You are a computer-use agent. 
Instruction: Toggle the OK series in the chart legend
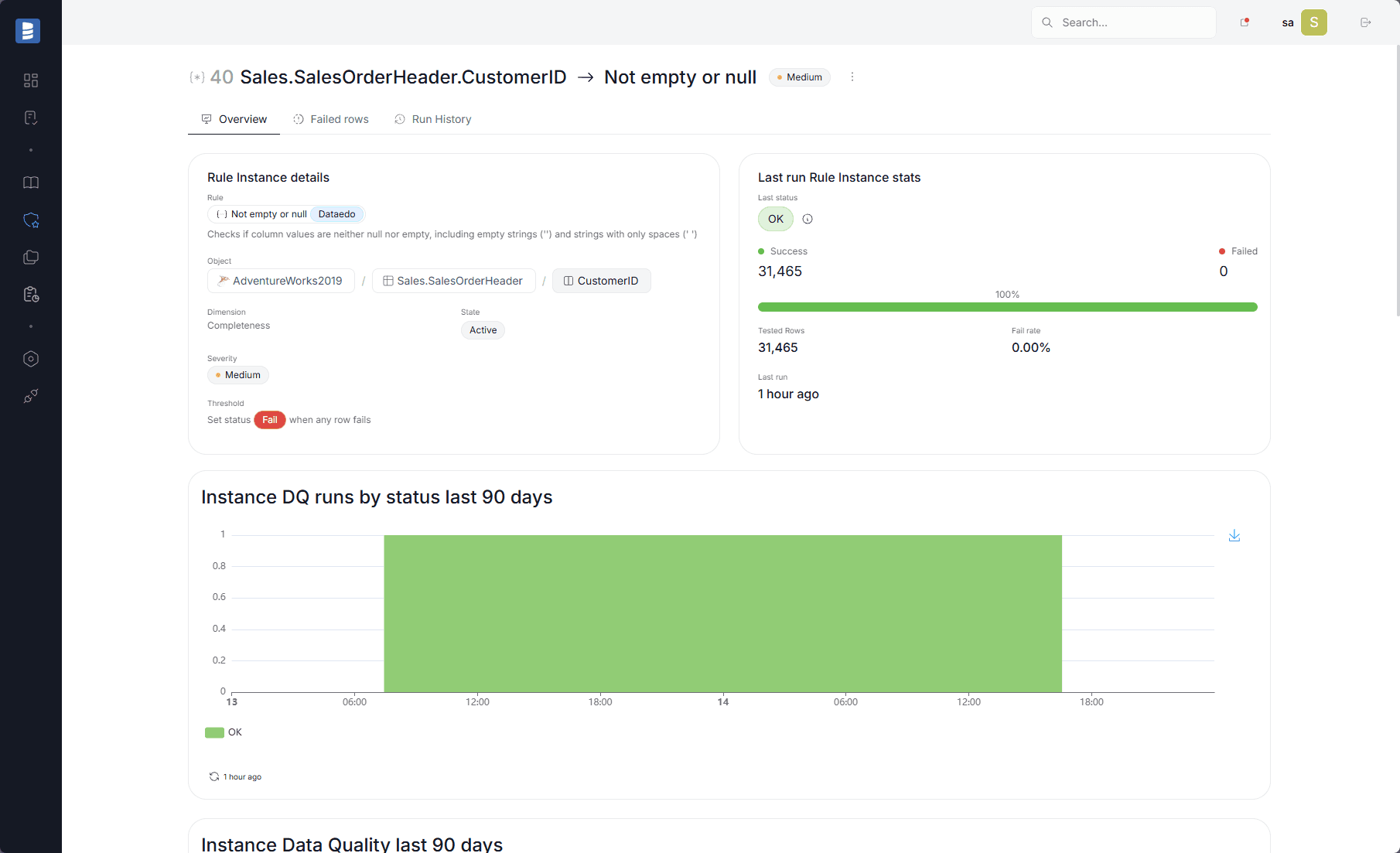(224, 732)
